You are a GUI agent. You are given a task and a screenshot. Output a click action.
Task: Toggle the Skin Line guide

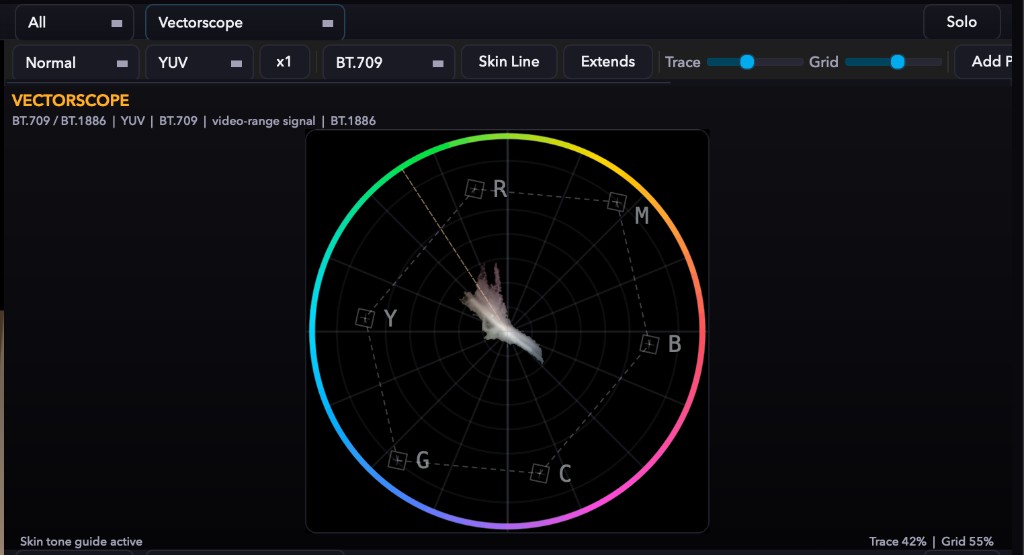coord(509,62)
